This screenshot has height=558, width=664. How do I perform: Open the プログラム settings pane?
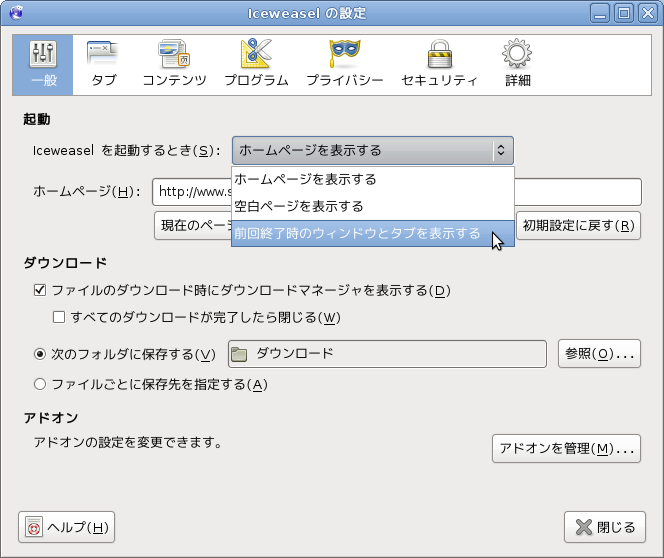(x=256, y=65)
